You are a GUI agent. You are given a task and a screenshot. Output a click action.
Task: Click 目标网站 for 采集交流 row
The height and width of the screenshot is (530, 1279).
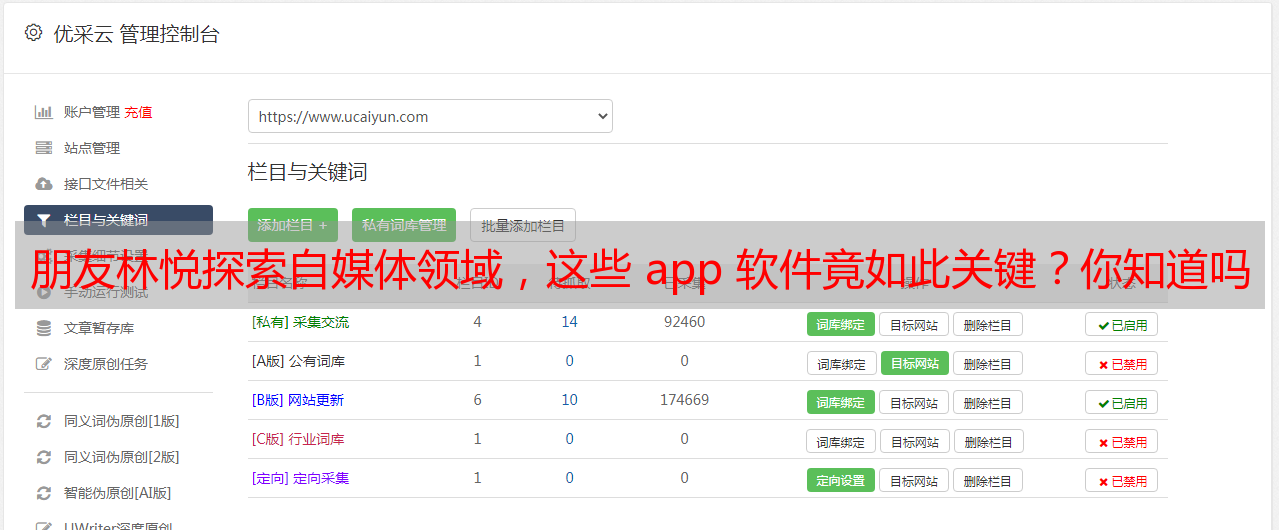(x=914, y=324)
